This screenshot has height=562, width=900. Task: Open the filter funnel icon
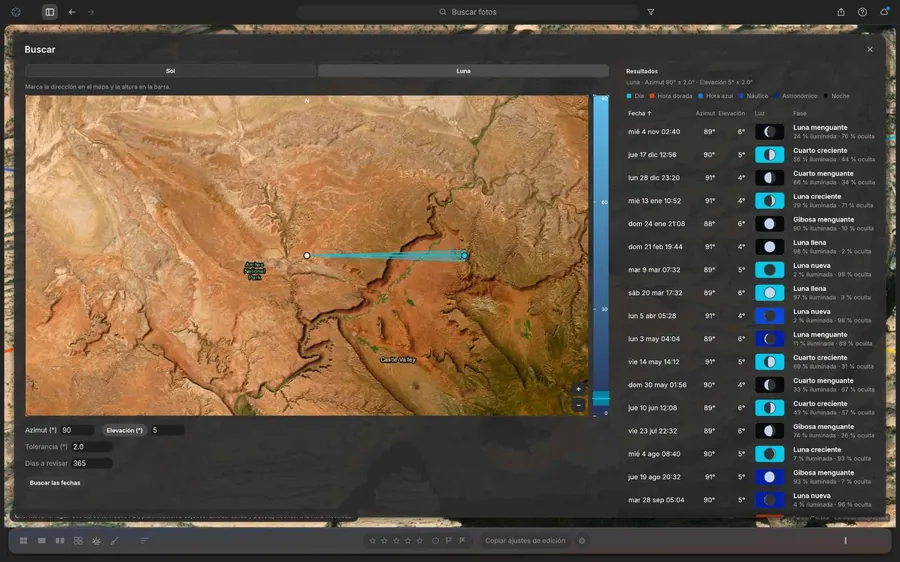pos(651,11)
